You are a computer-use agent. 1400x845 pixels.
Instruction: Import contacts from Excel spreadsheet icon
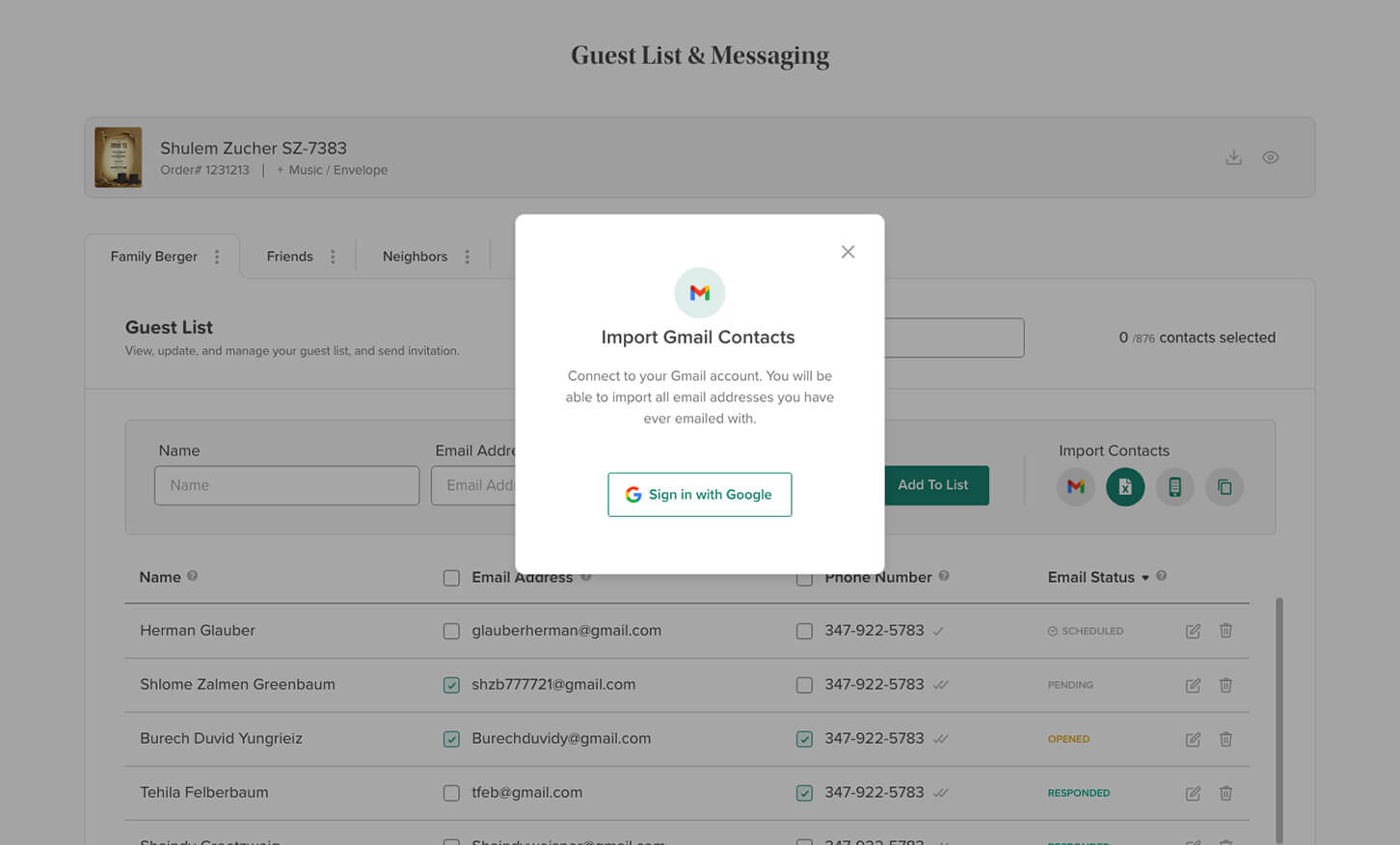pos(1125,487)
